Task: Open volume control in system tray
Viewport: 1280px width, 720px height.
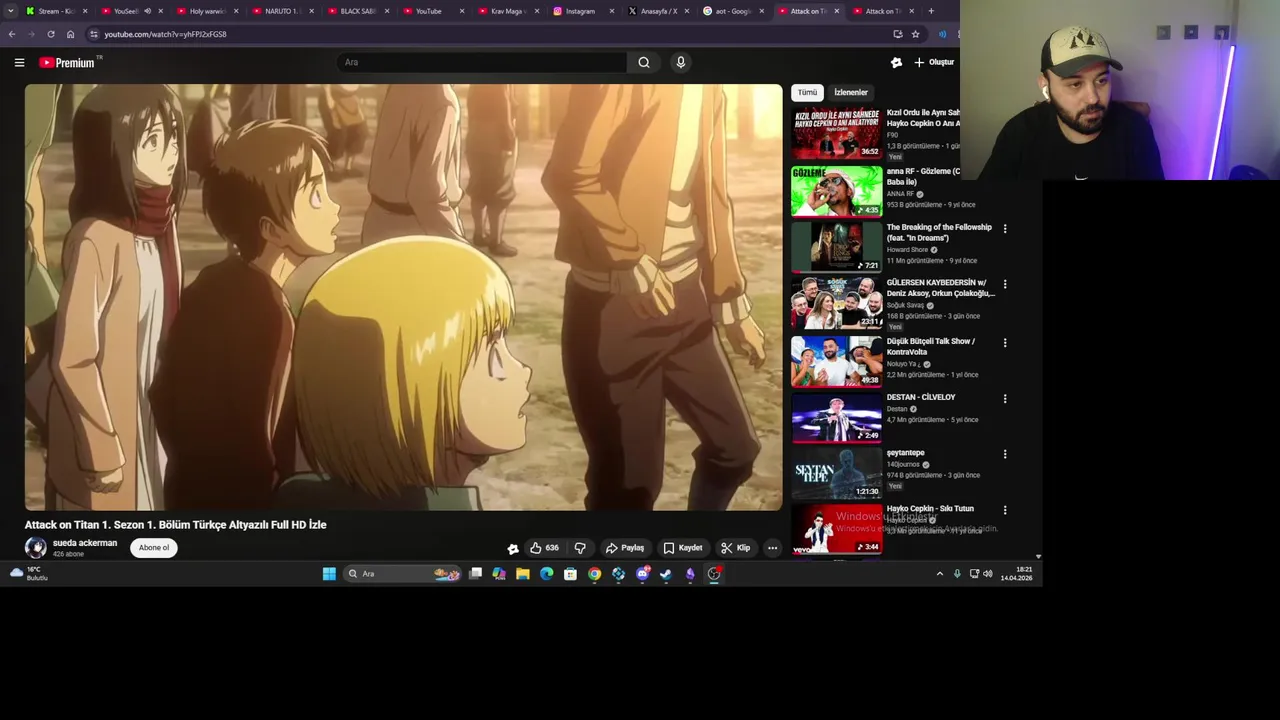Action: point(988,574)
